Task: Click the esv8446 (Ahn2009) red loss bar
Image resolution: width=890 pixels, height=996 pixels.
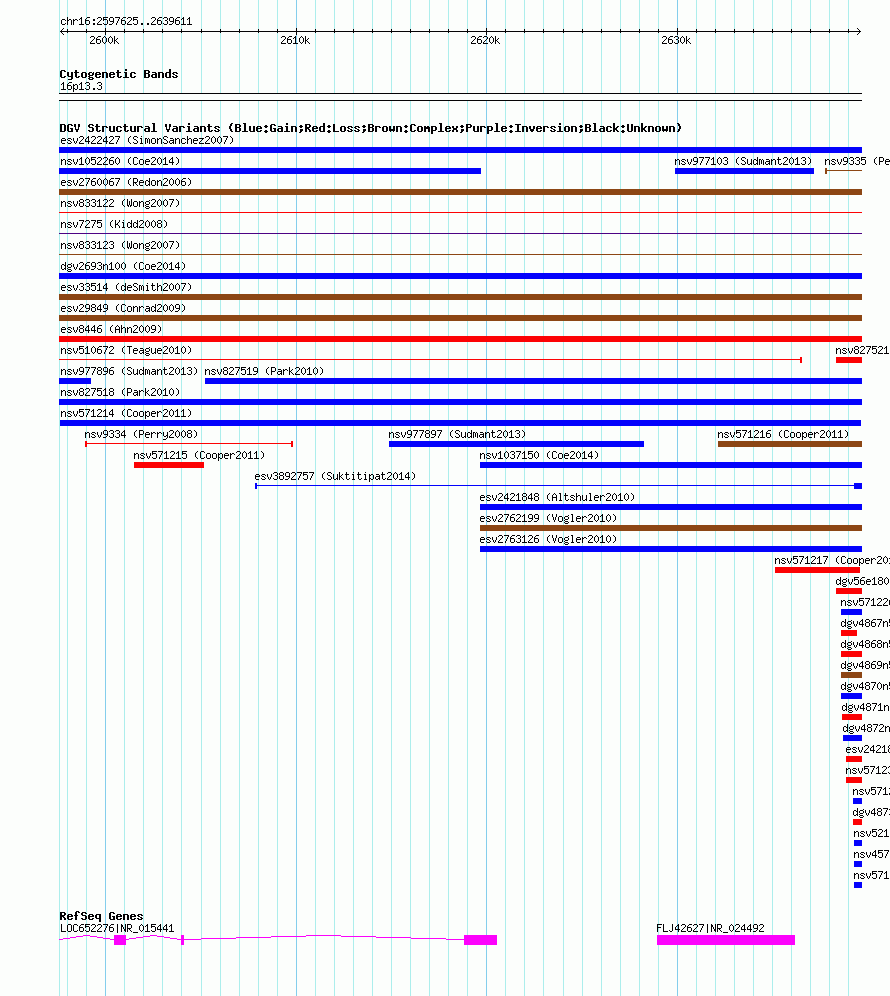Action: [x=461, y=339]
